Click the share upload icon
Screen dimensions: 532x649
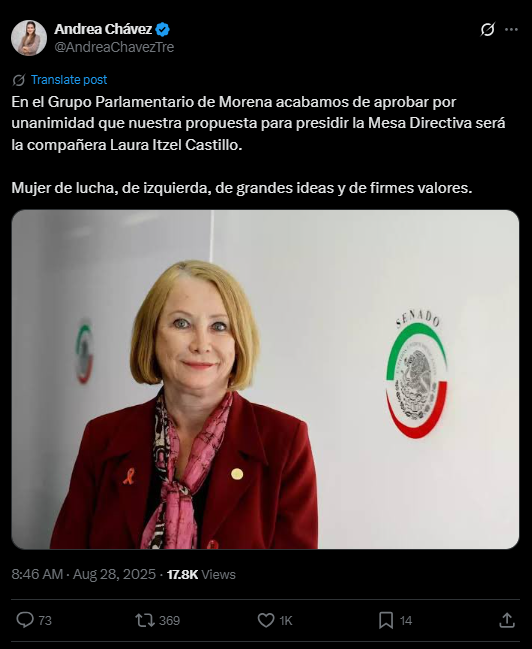507,620
